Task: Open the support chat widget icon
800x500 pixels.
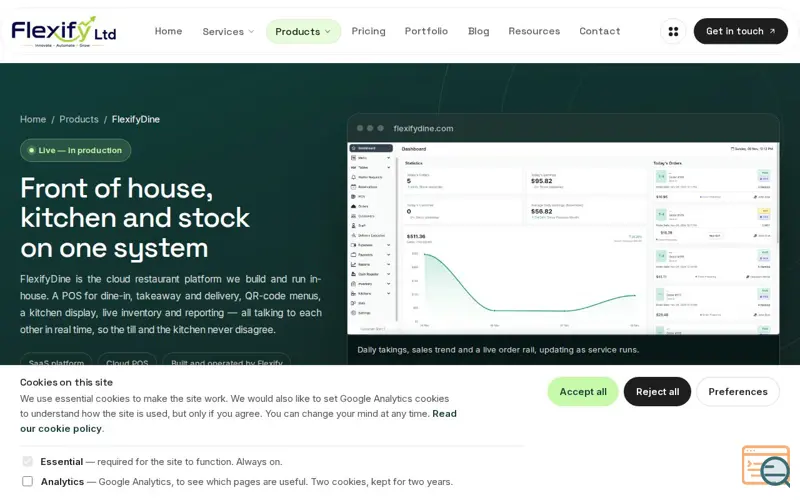Action: [x=767, y=466]
